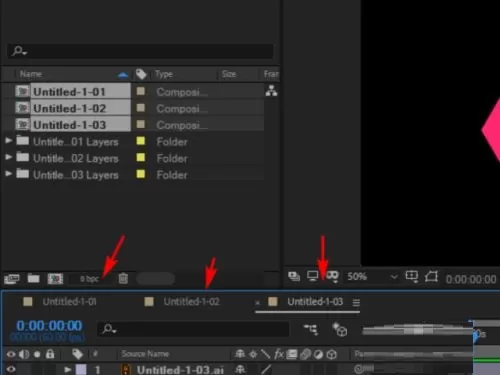Screen dimensions: 500x375
Task: Click the Video eye column header in timeline
Action: click(11, 354)
